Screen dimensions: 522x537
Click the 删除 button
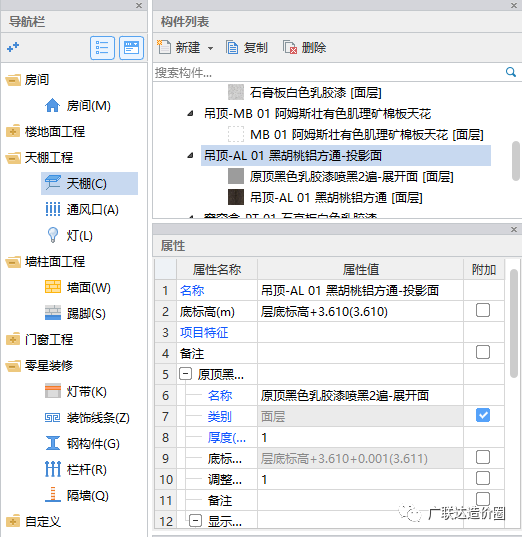tap(304, 48)
